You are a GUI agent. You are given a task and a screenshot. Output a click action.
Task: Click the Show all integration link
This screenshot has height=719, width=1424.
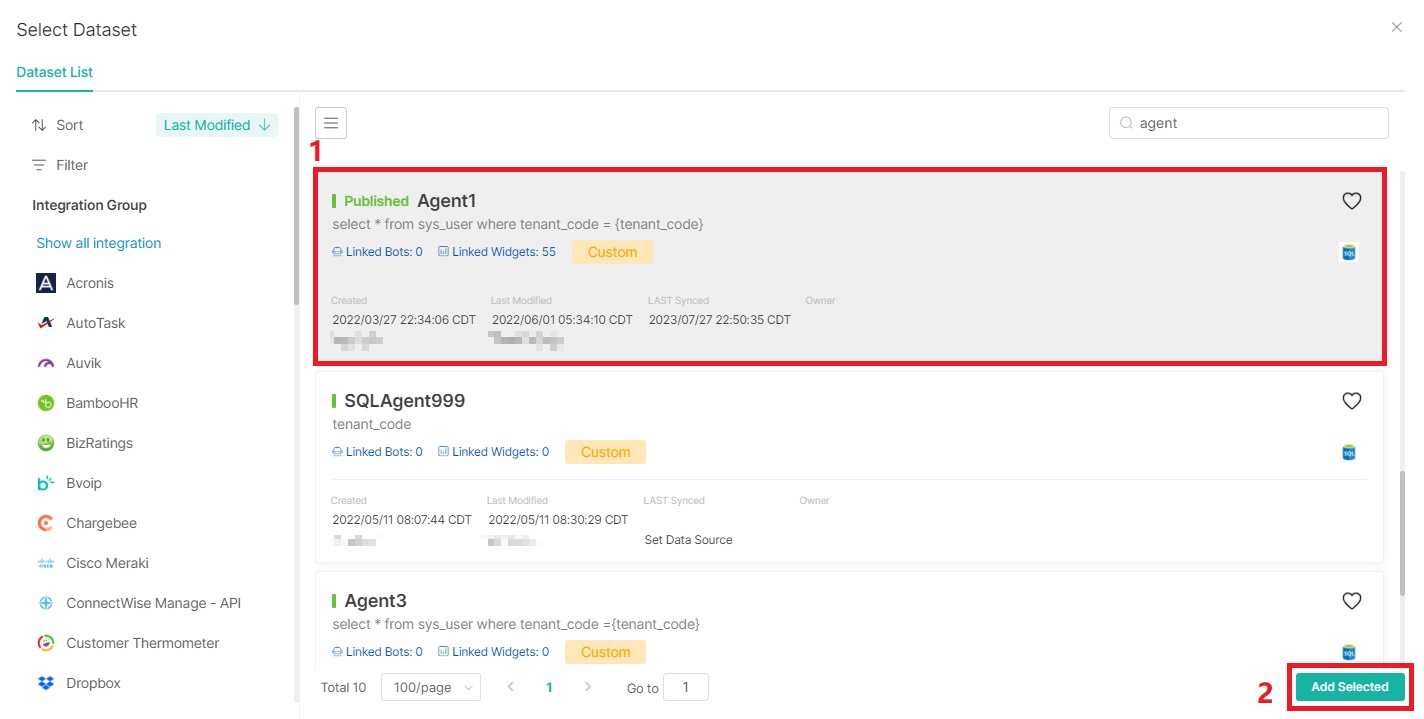click(98, 243)
